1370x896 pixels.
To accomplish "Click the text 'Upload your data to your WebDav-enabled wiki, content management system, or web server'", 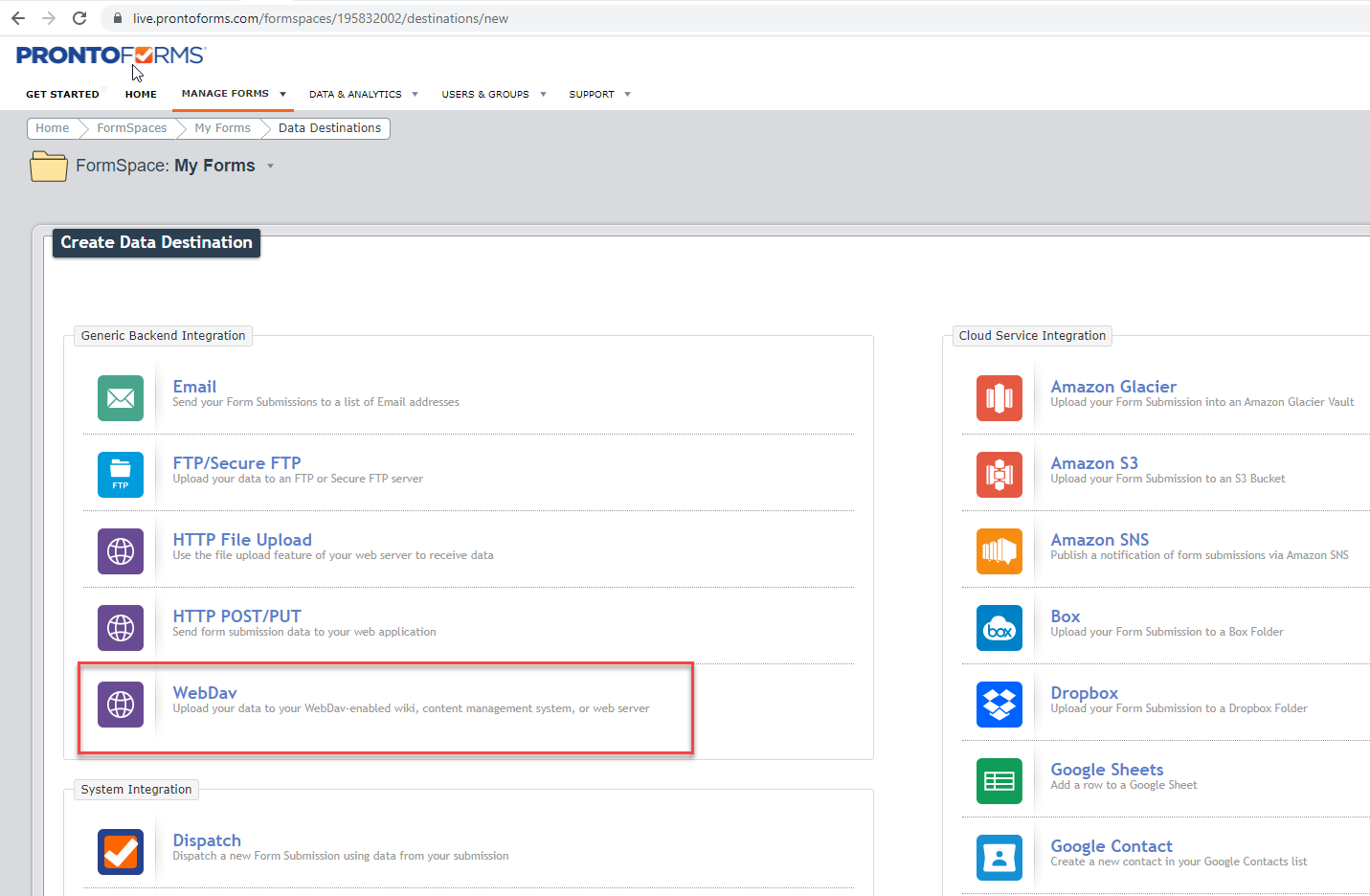I will pyautogui.click(x=411, y=708).
